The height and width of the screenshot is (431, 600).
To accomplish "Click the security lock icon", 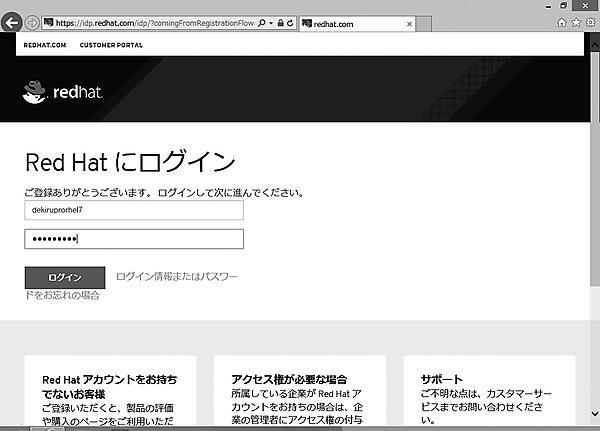I will tap(280, 23).
